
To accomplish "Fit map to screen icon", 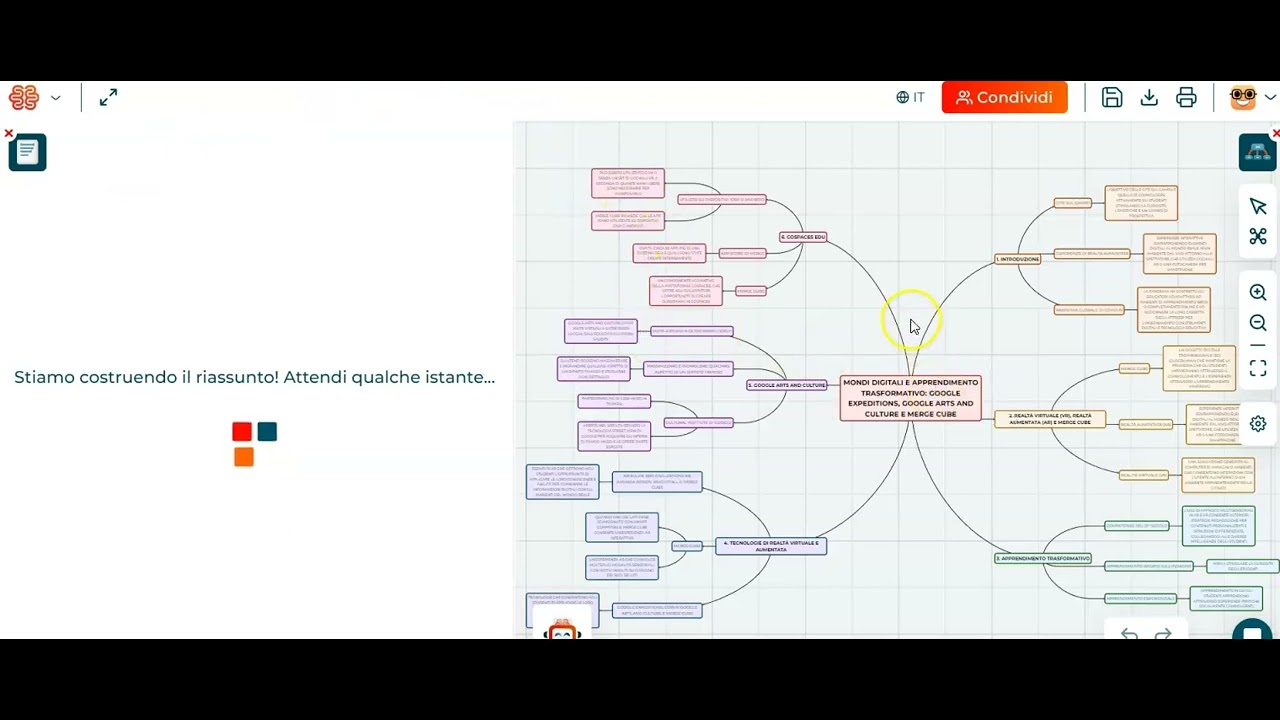I will 1258,369.
